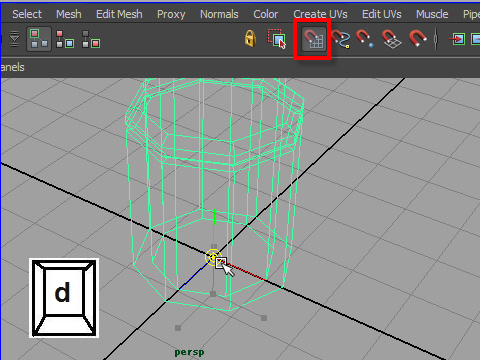Click Make live surface magnet icon
480x360 pixels.
click(x=418, y=38)
